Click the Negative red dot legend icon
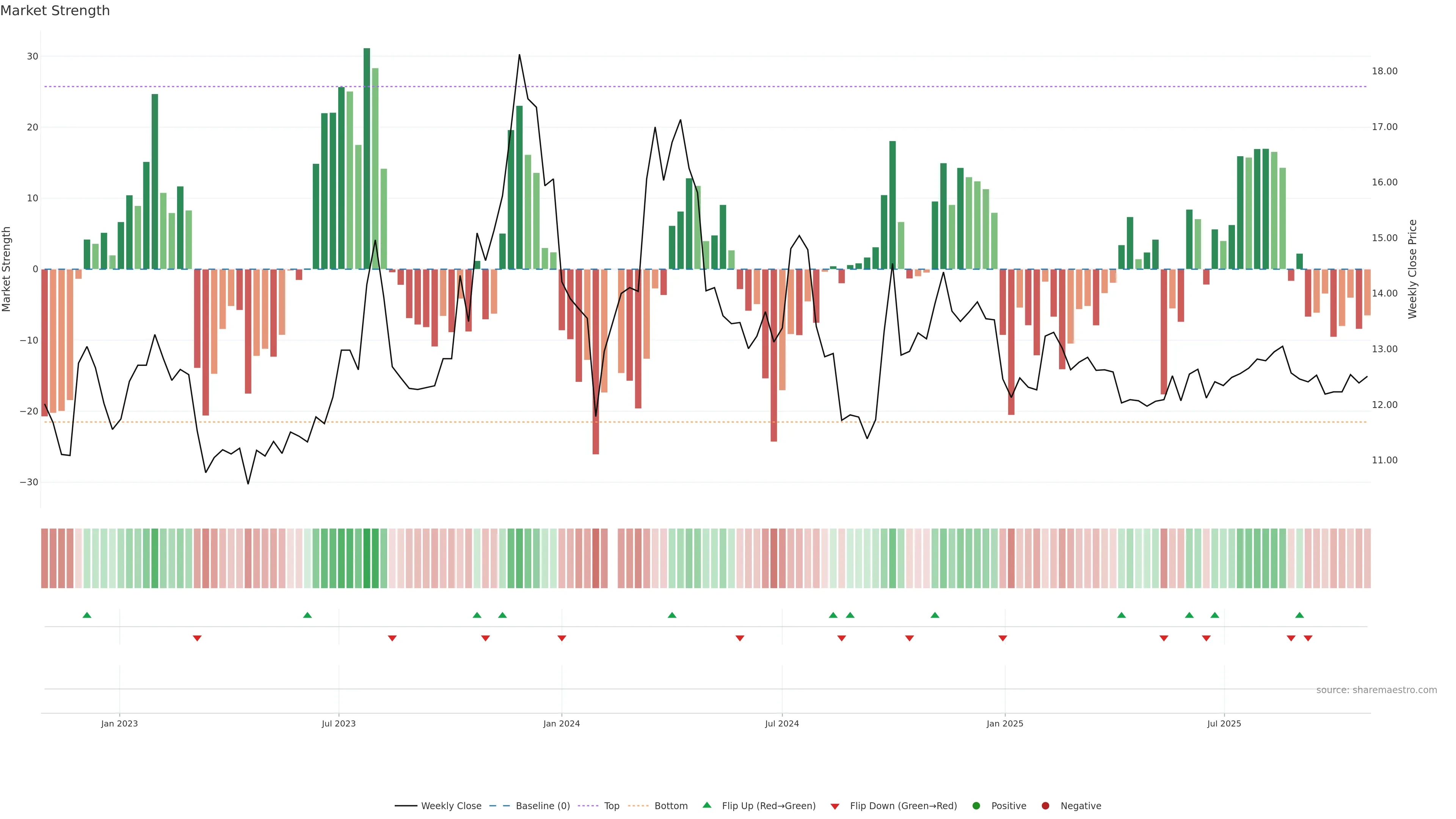Screen dimensions: 1456x819 pyautogui.click(x=1045, y=806)
